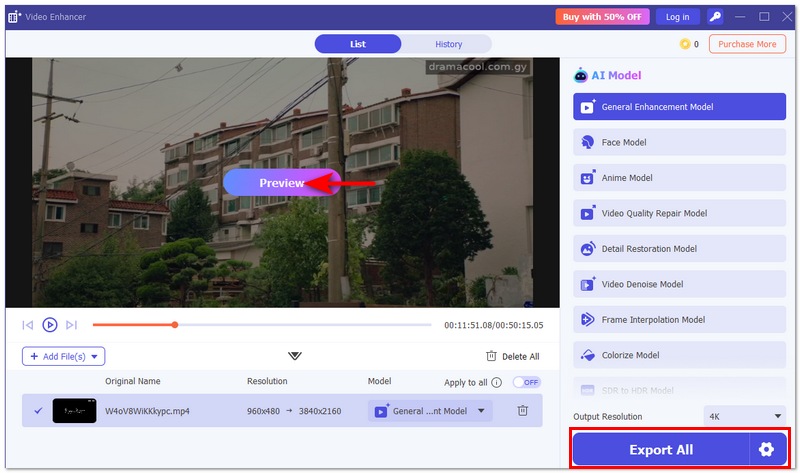Click the gold coin credits icon
Viewport: 800px width, 473px height.
[x=685, y=44]
